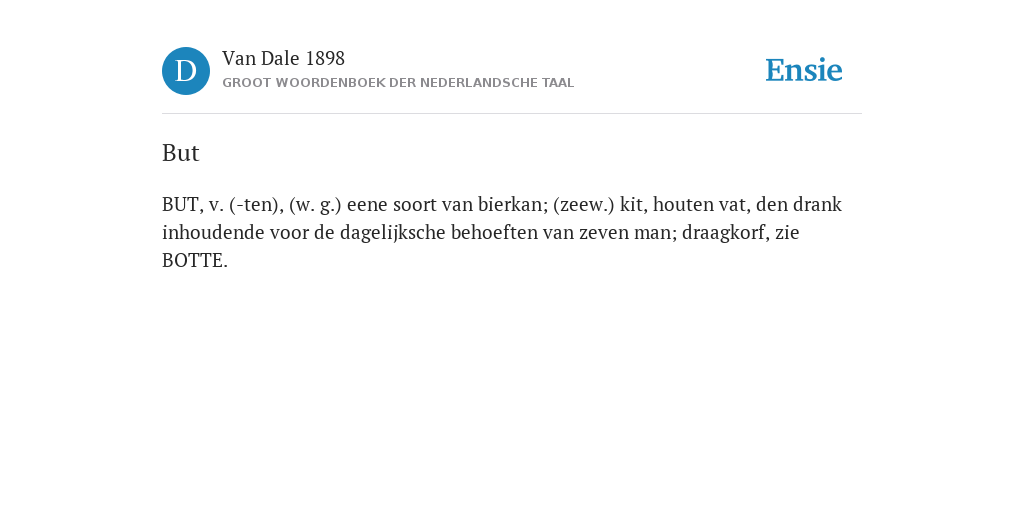
Task: Click the (w. g.) abbreviation
Action: 315,205
